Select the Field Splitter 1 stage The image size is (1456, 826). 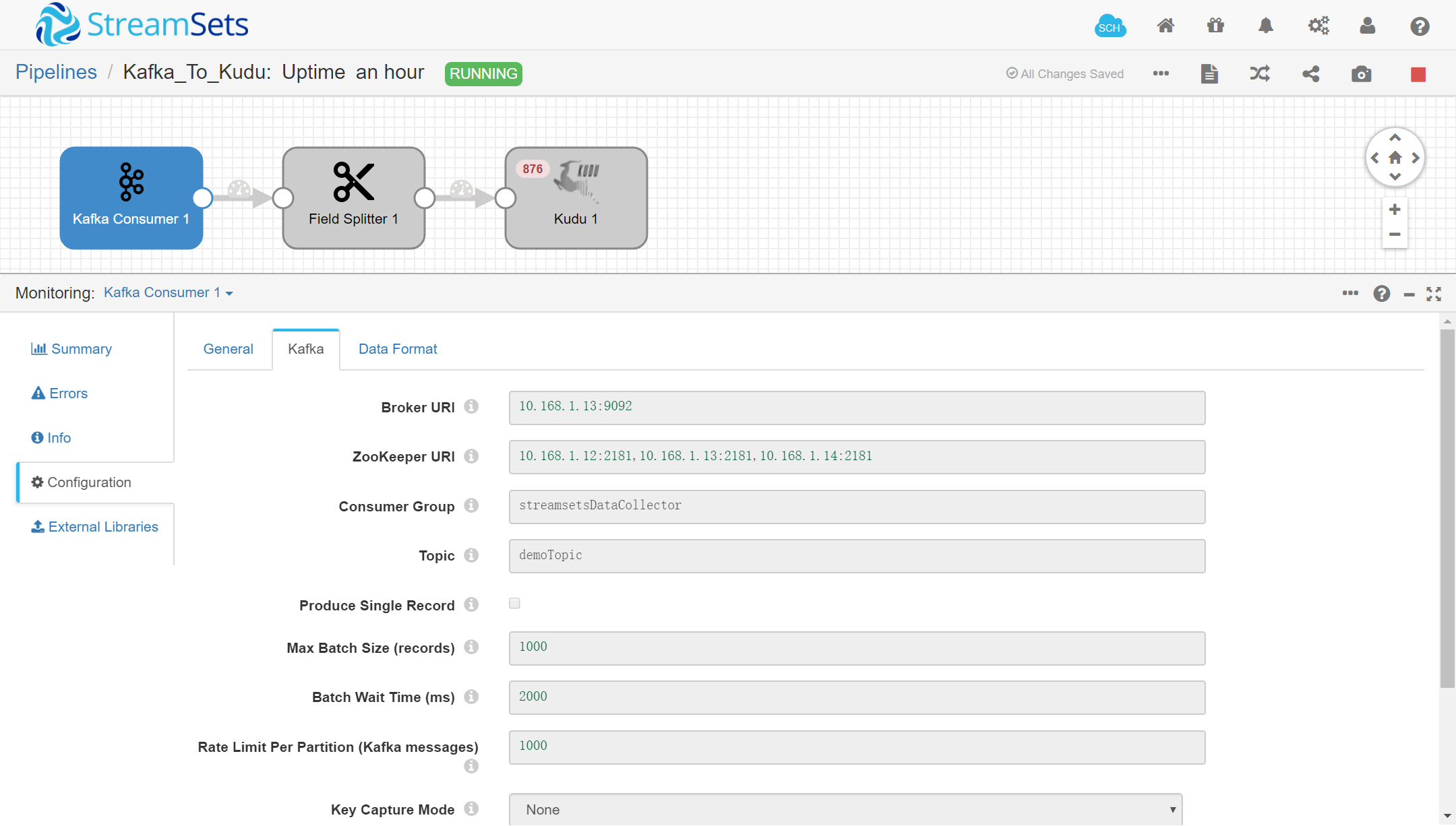point(353,198)
